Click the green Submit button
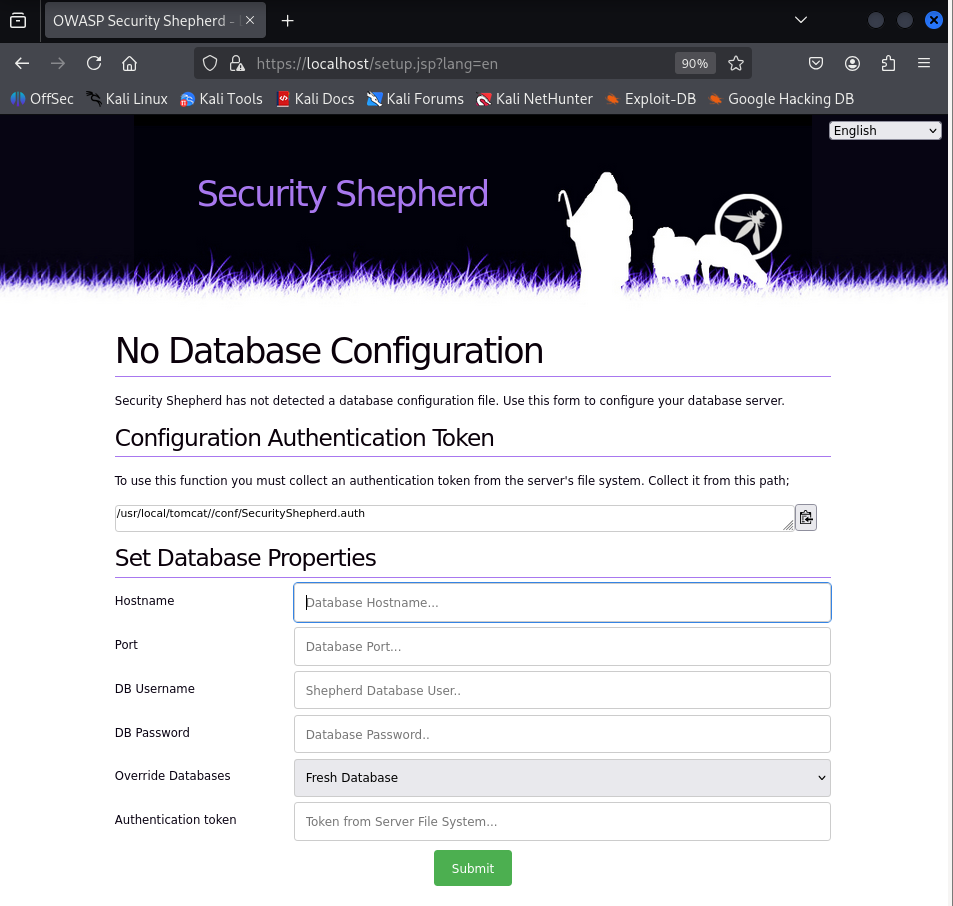The image size is (953, 906). (x=473, y=868)
